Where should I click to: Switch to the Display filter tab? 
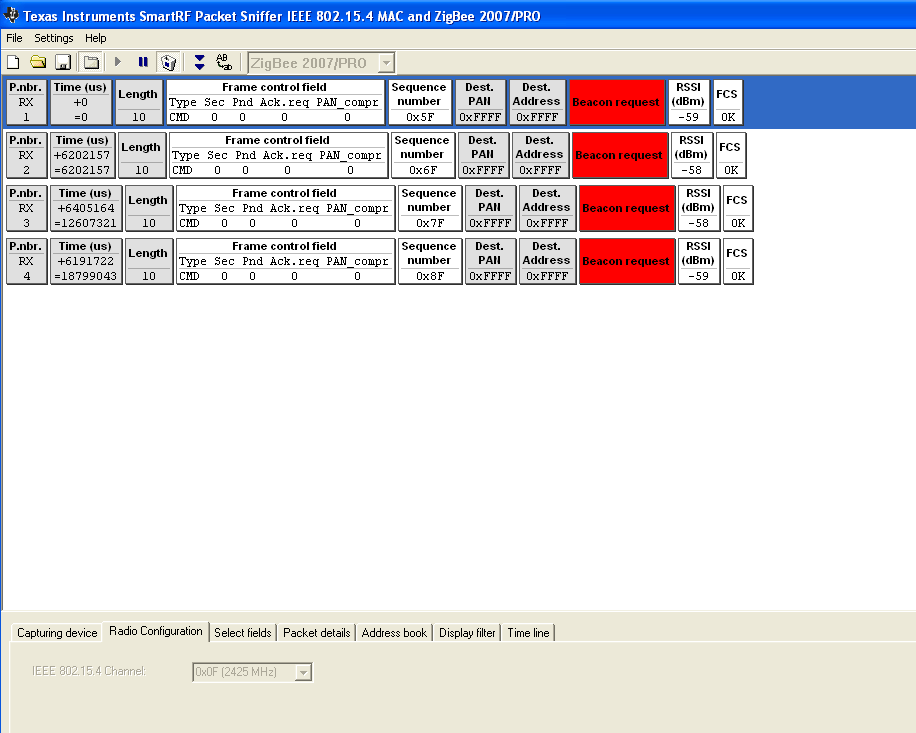click(467, 633)
